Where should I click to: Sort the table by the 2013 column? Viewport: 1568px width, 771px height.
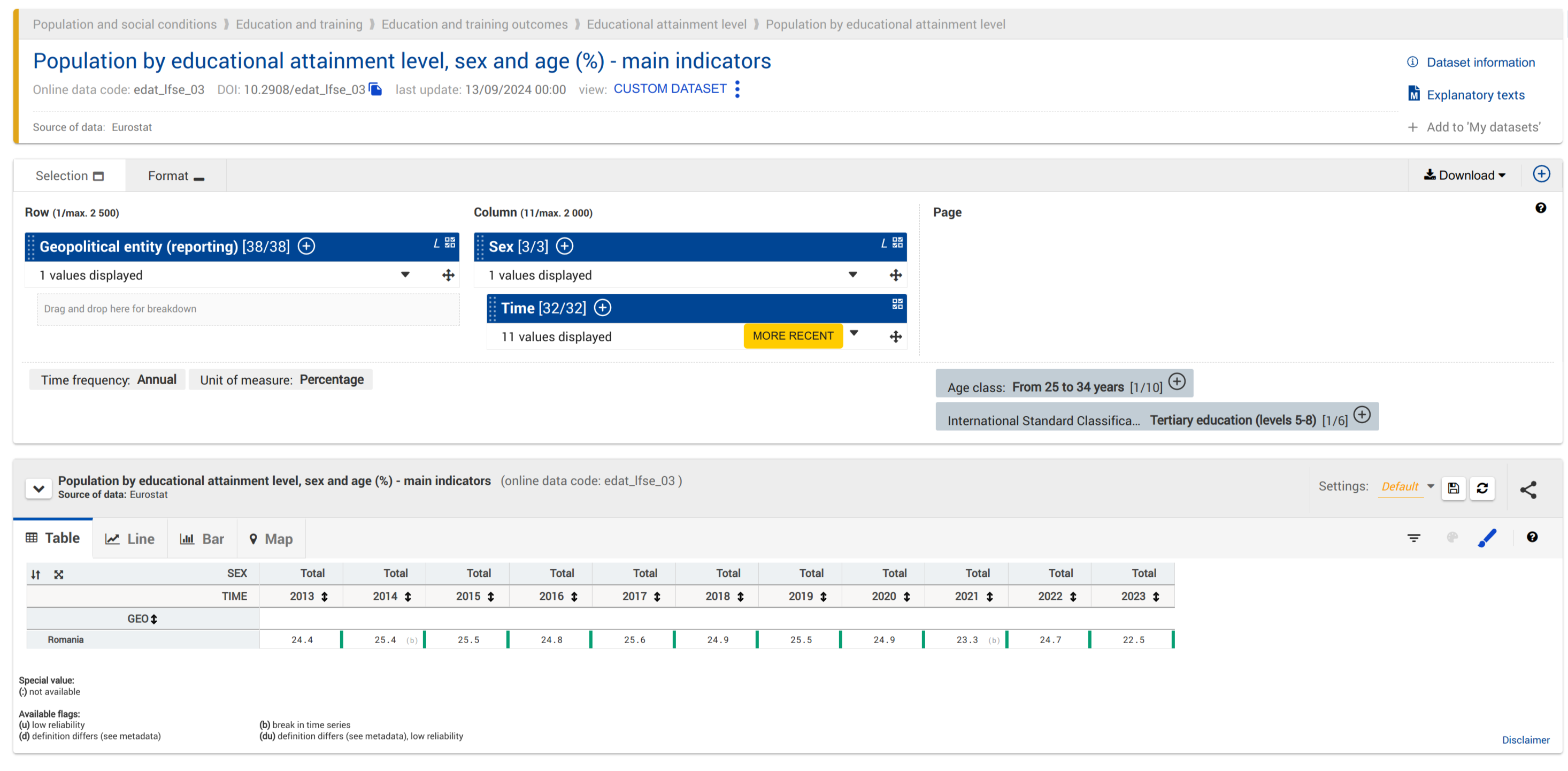click(x=325, y=597)
